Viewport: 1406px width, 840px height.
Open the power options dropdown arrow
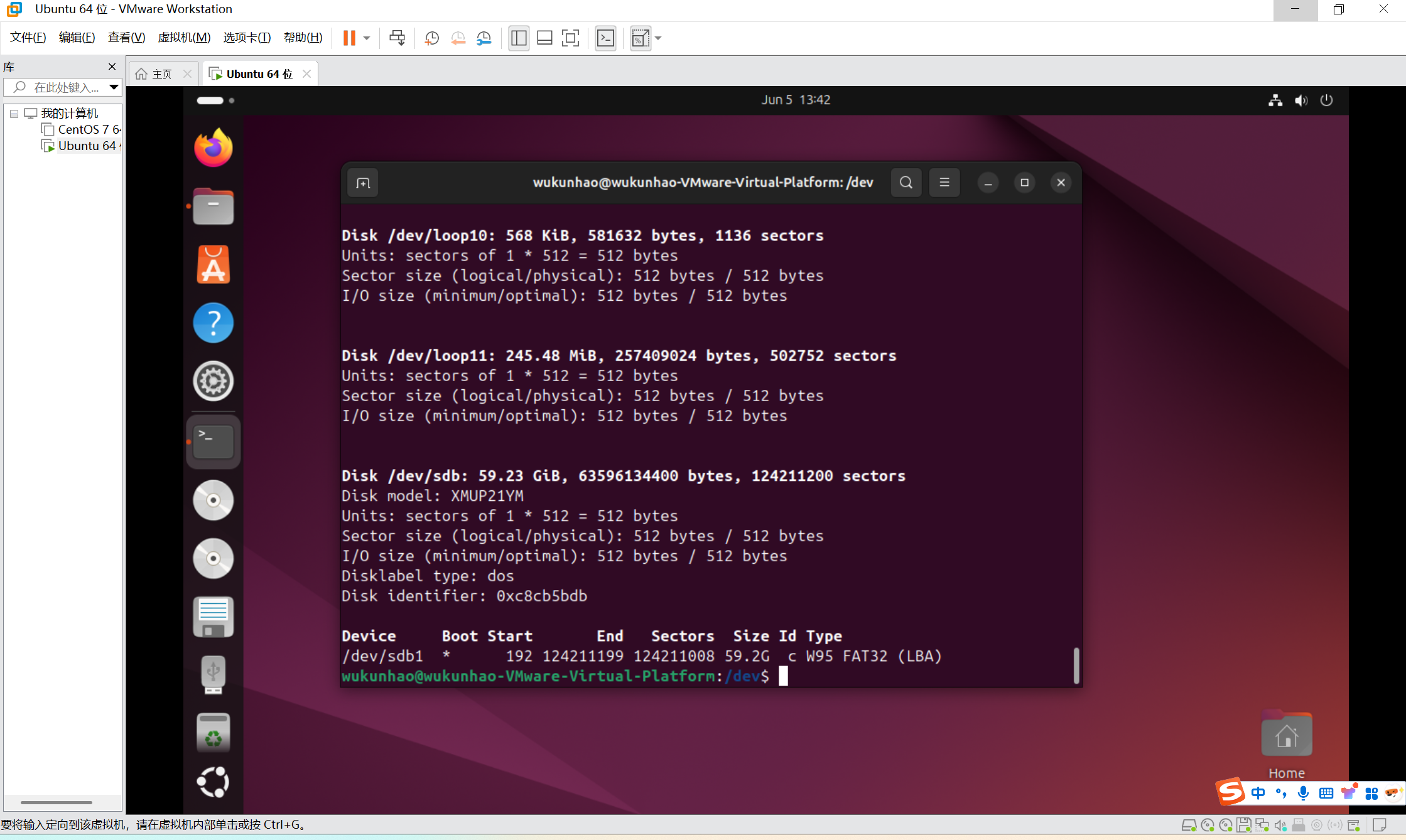click(x=367, y=38)
